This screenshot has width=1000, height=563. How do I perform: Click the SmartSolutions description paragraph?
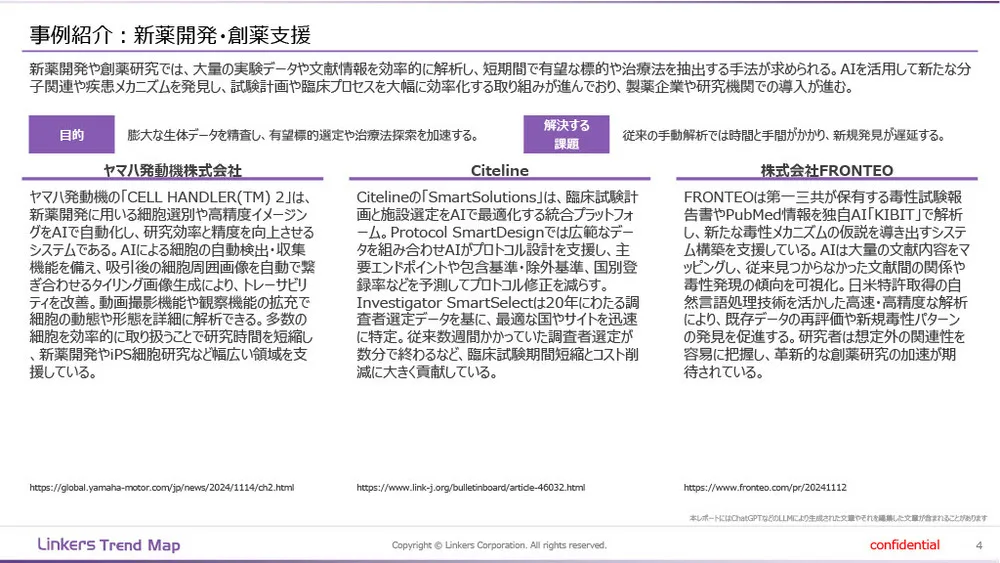coord(499,285)
